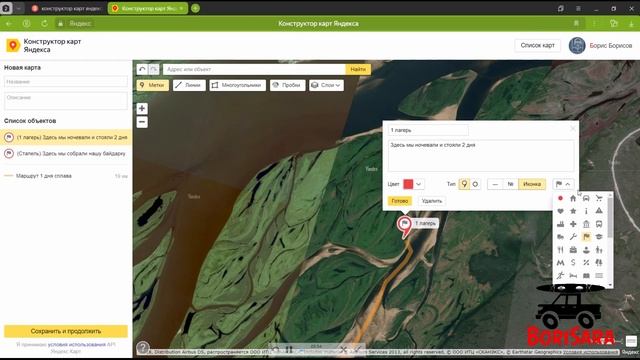Click the Удалить button in the balloon
The image size is (640, 360).
pos(432,201)
